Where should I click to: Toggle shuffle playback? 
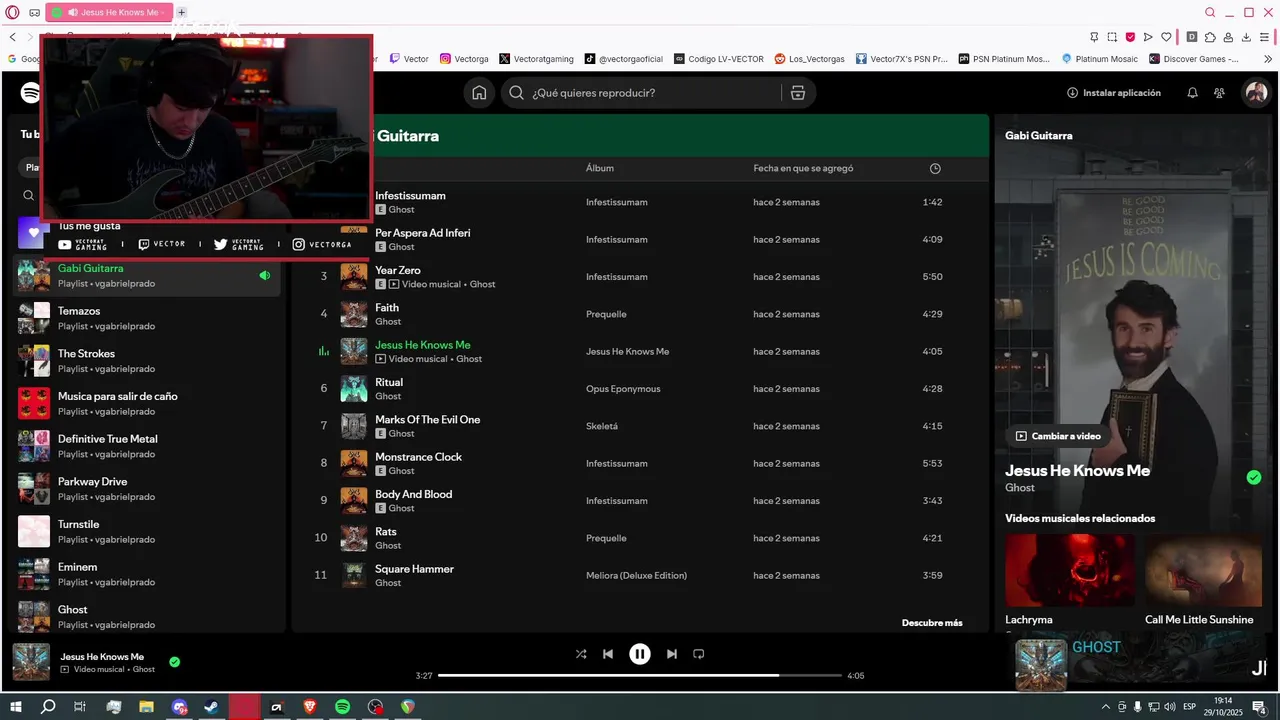[581, 654]
